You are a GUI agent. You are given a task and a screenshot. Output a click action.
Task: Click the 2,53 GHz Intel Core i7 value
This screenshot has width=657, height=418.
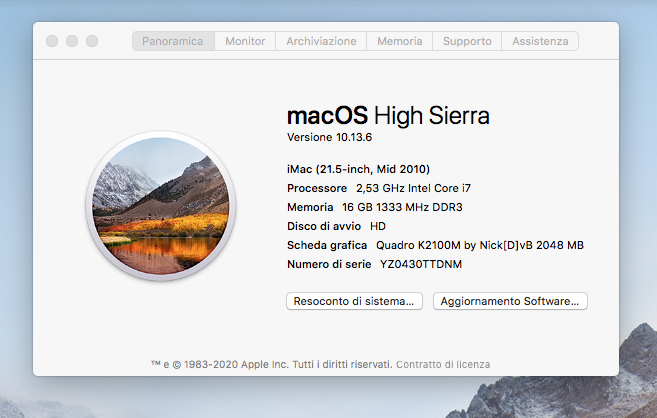click(413, 188)
